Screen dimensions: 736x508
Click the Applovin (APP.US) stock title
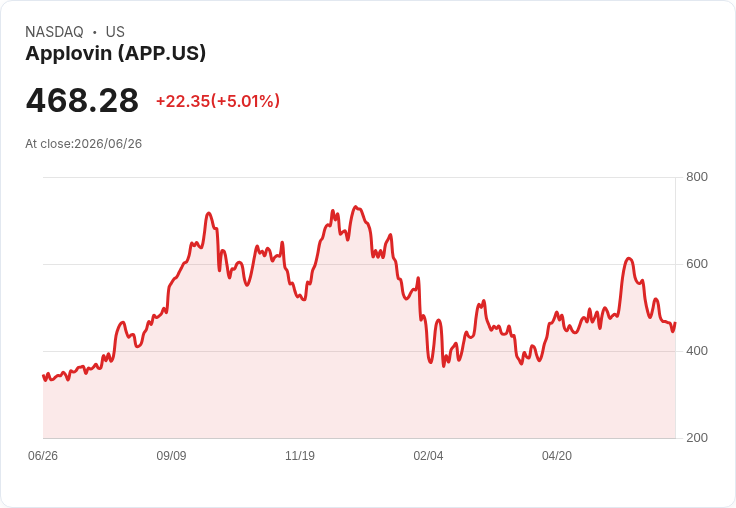[115, 54]
